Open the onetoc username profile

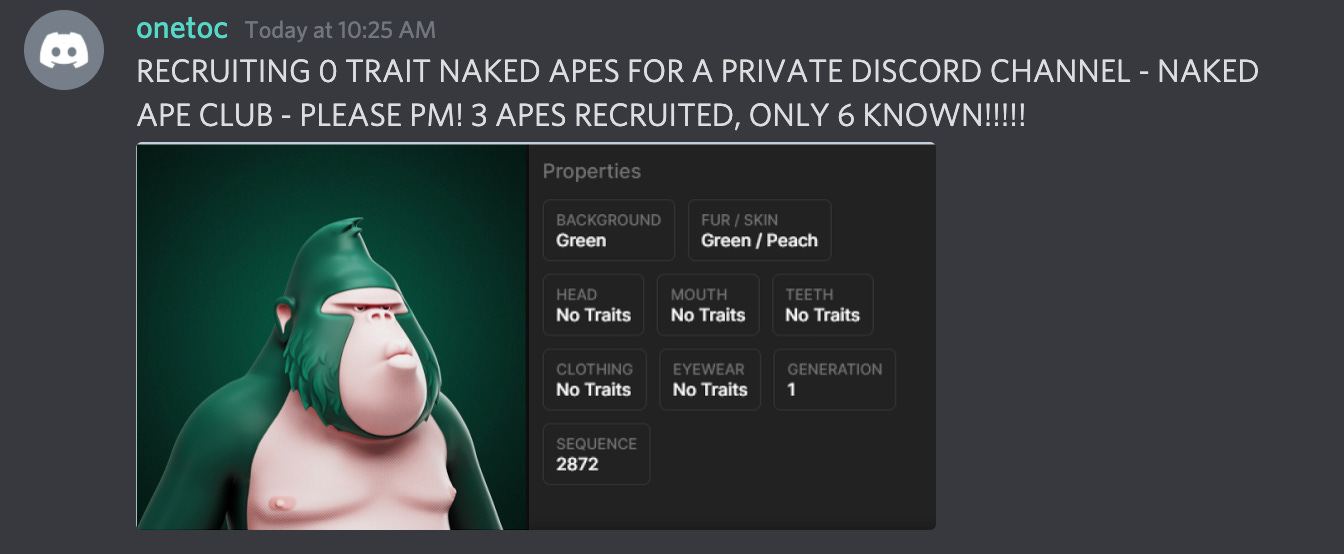point(184,28)
